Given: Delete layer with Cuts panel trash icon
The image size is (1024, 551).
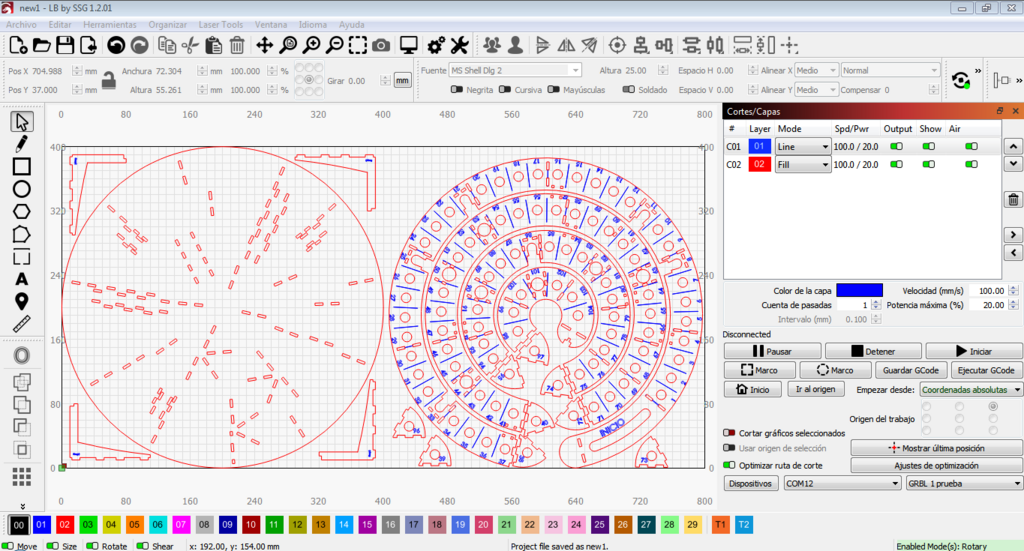Looking at the screenshot, I should coord(1012,200).
